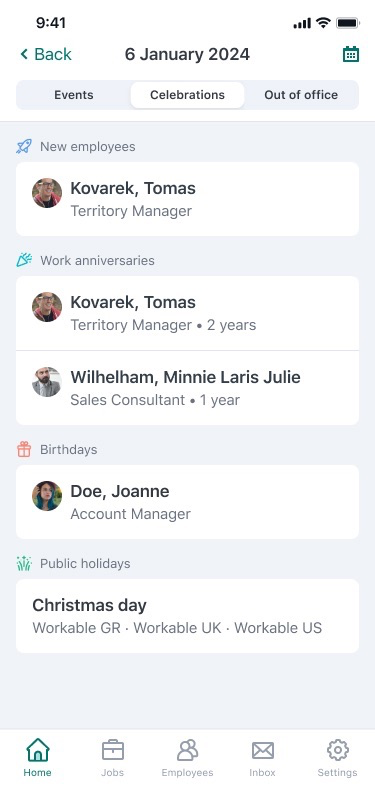Open the Inbox envelope icon
This screenshot has height=791, width=375.
coord(262,750)
